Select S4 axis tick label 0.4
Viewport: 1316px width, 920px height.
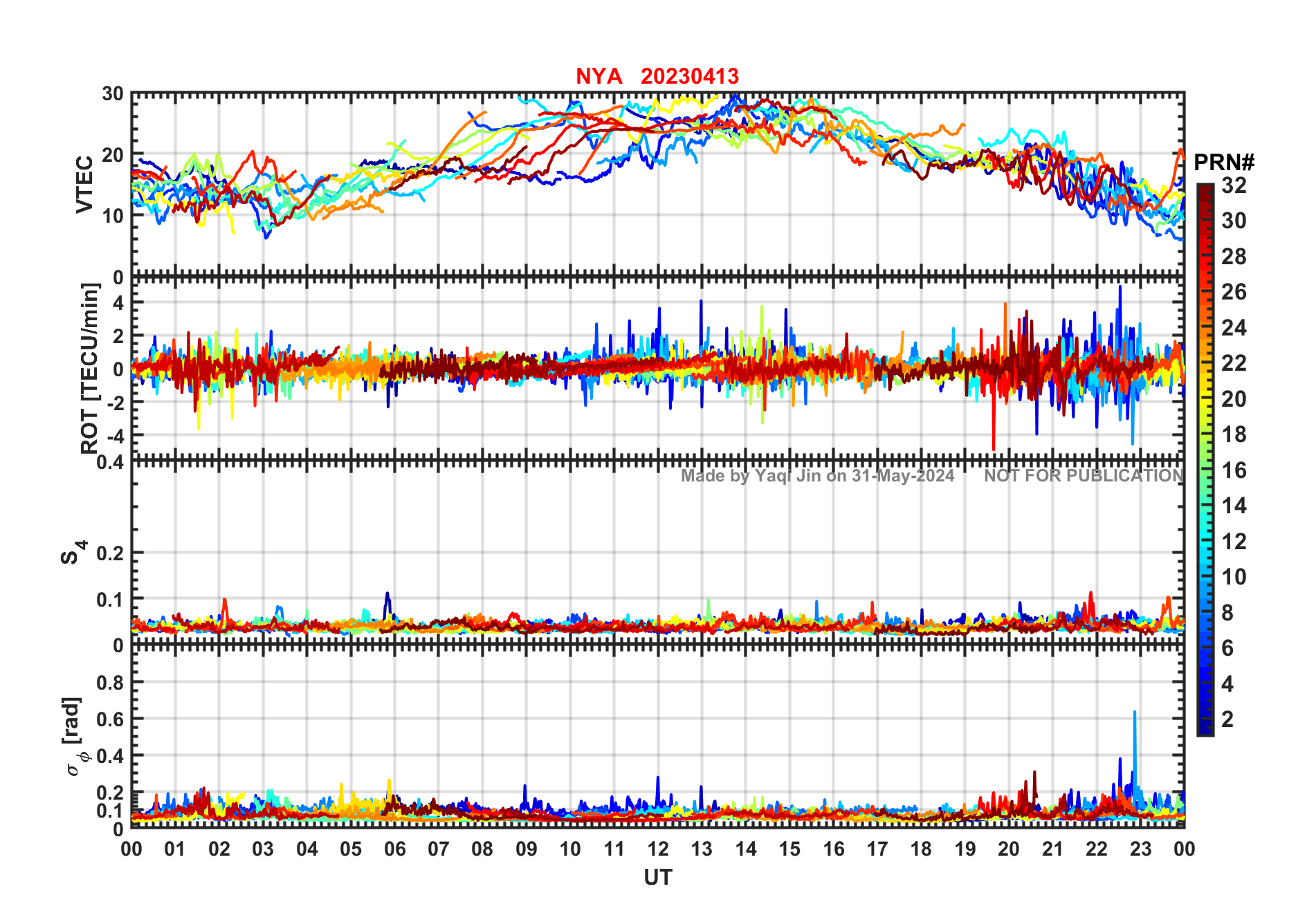pyautogui.click(x=111, y=461)
